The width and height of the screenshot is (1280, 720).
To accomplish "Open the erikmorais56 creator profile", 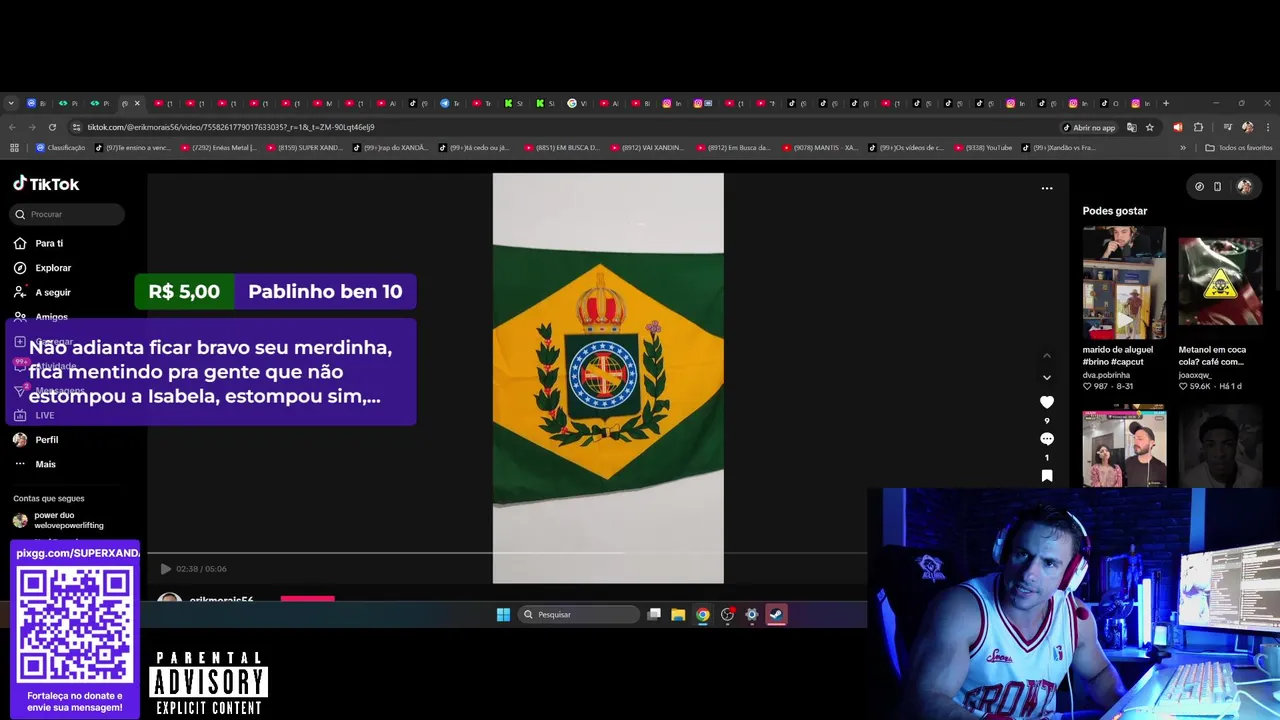I will coord(221,600).
